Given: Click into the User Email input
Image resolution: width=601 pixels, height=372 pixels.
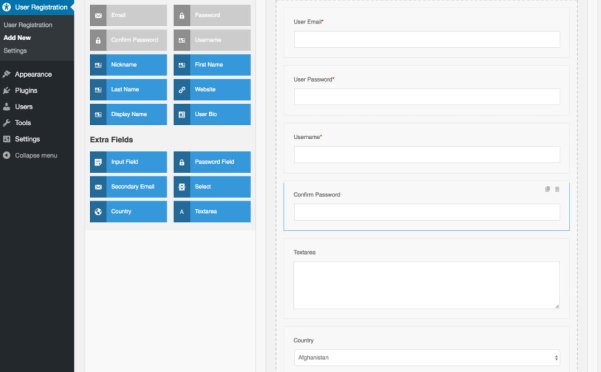Looking at the screenshot, I should (x=427, y=39).
